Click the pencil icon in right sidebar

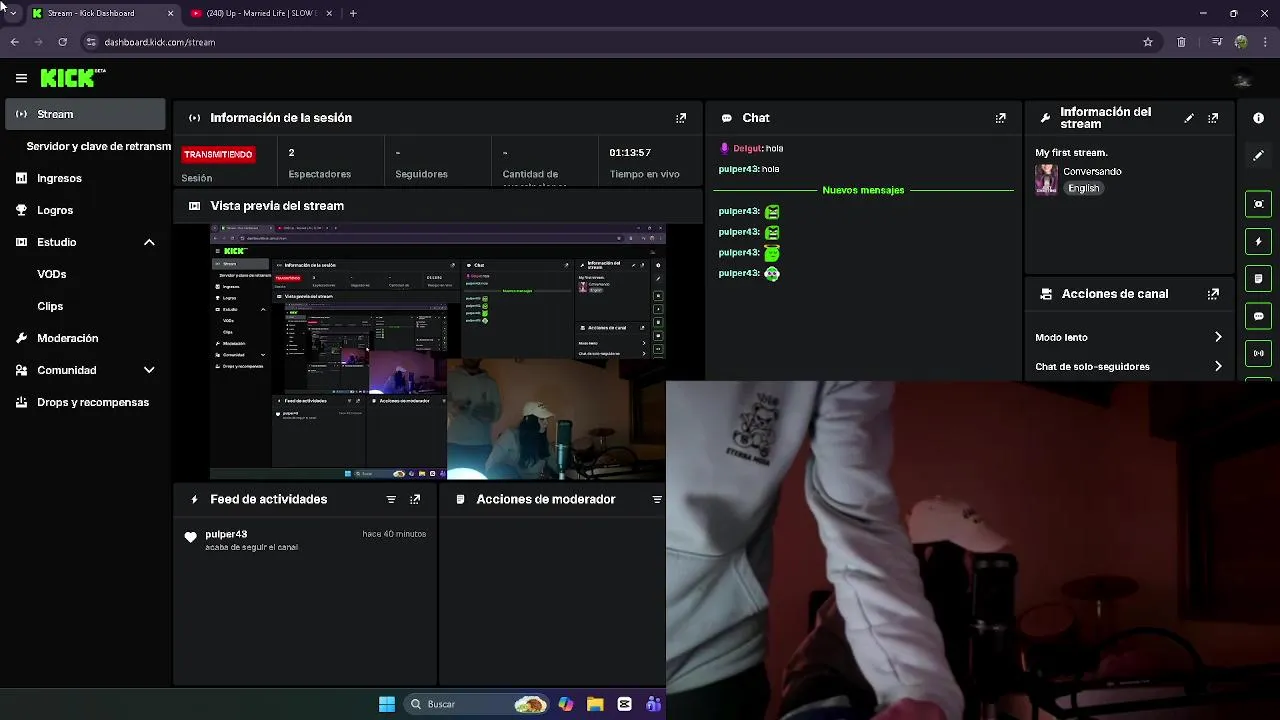pos(1258,155)
